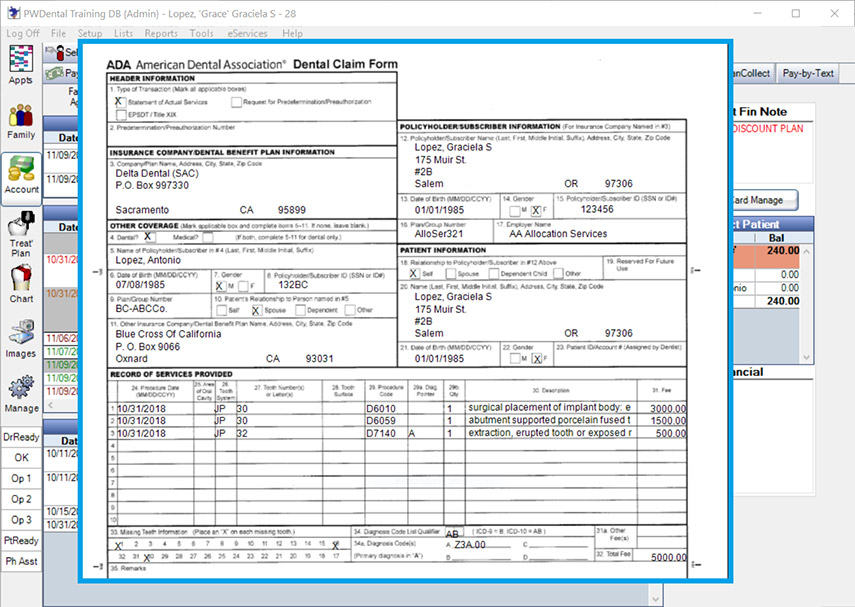Image resolution: width=855 pixels, height=607 pixels.
Task: Open the Family module
Action: coord(21,121)
